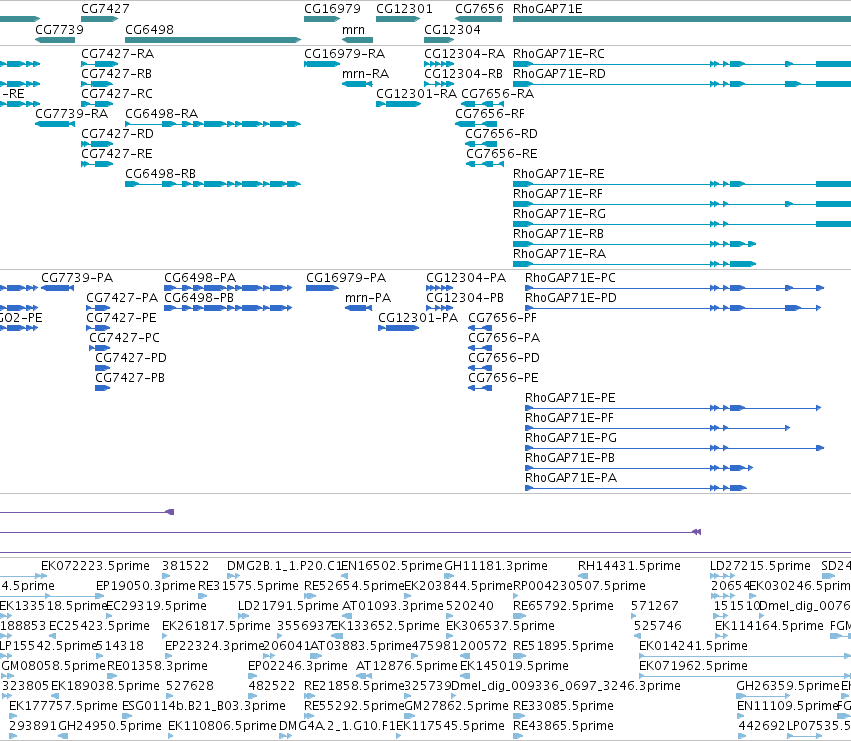Select transcript CG7739-RA
851x741 pixels.
coord(55,124)
